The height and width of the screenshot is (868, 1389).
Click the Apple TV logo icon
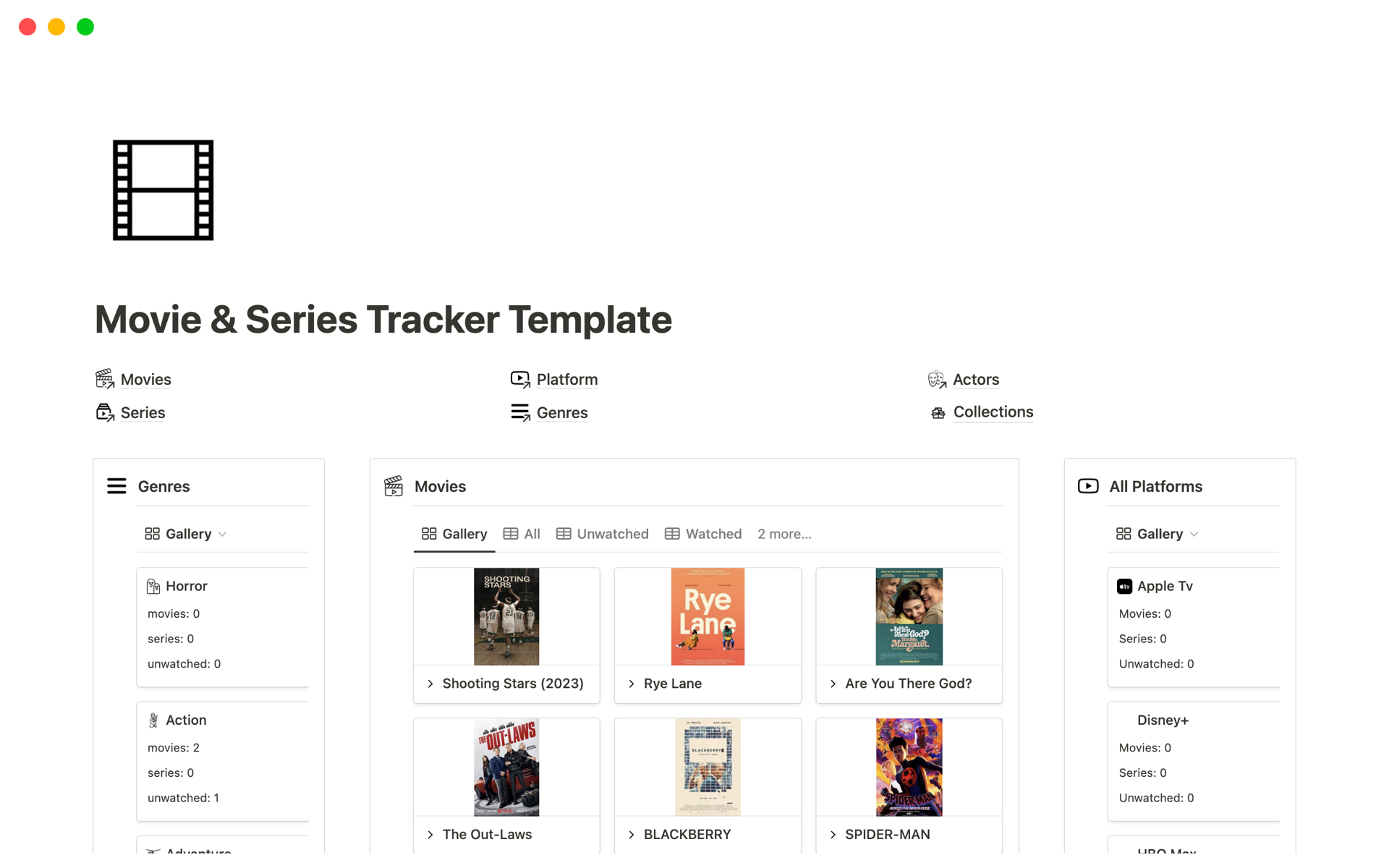click(1124, 586)
